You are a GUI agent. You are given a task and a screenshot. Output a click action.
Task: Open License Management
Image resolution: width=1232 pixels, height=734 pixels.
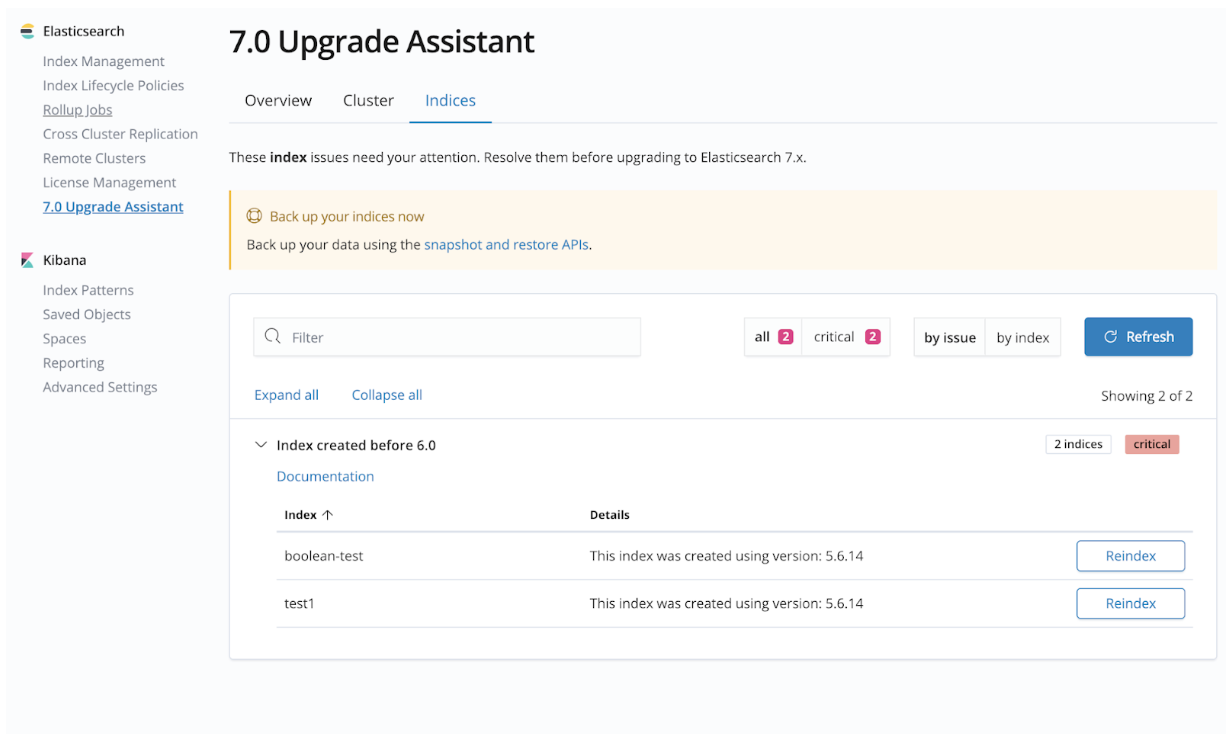click(x=109, y=182)
